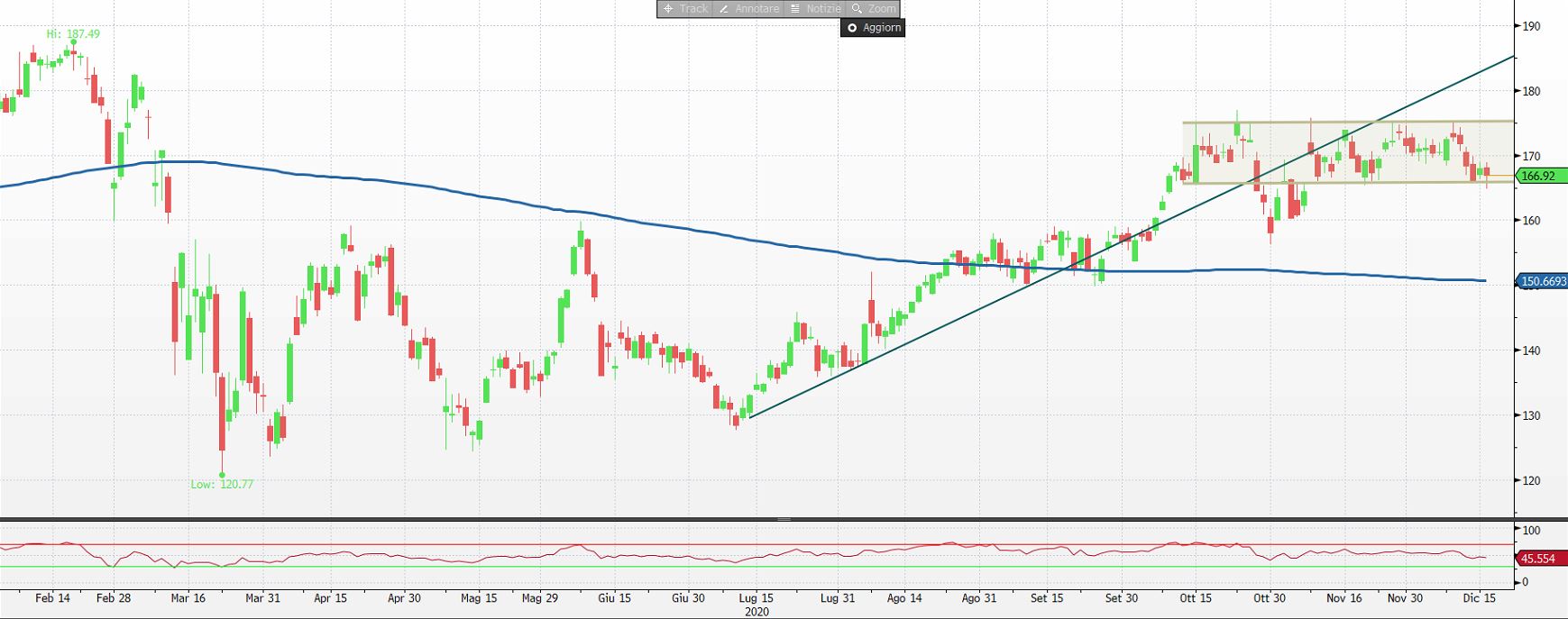Click the Giu 15 date label
Screen dimensions: 1568x619
tap(615, 598)
